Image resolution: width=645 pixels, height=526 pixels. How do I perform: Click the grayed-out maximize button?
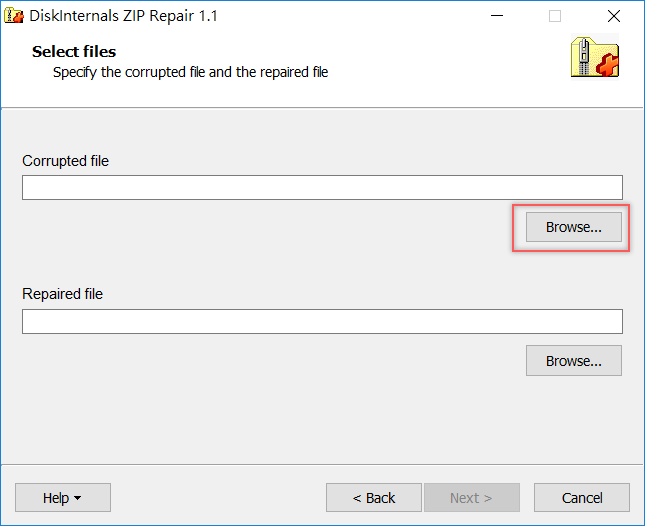pos(555,16)
